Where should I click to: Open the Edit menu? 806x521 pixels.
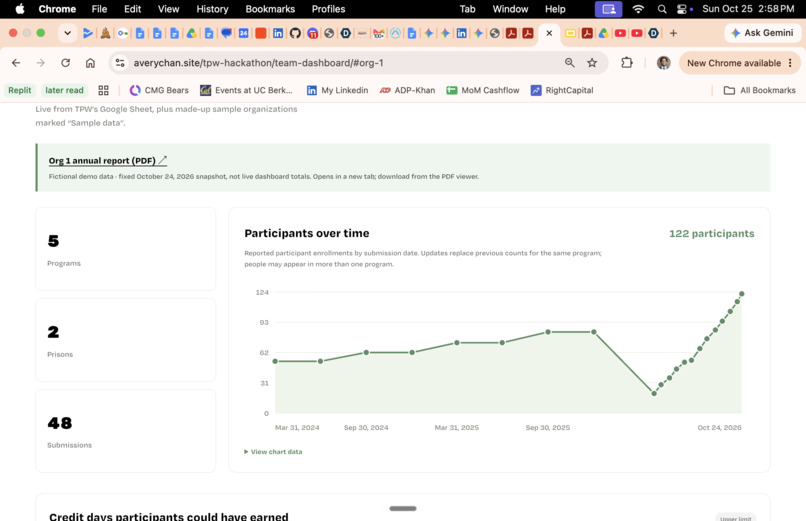(132, 9)
